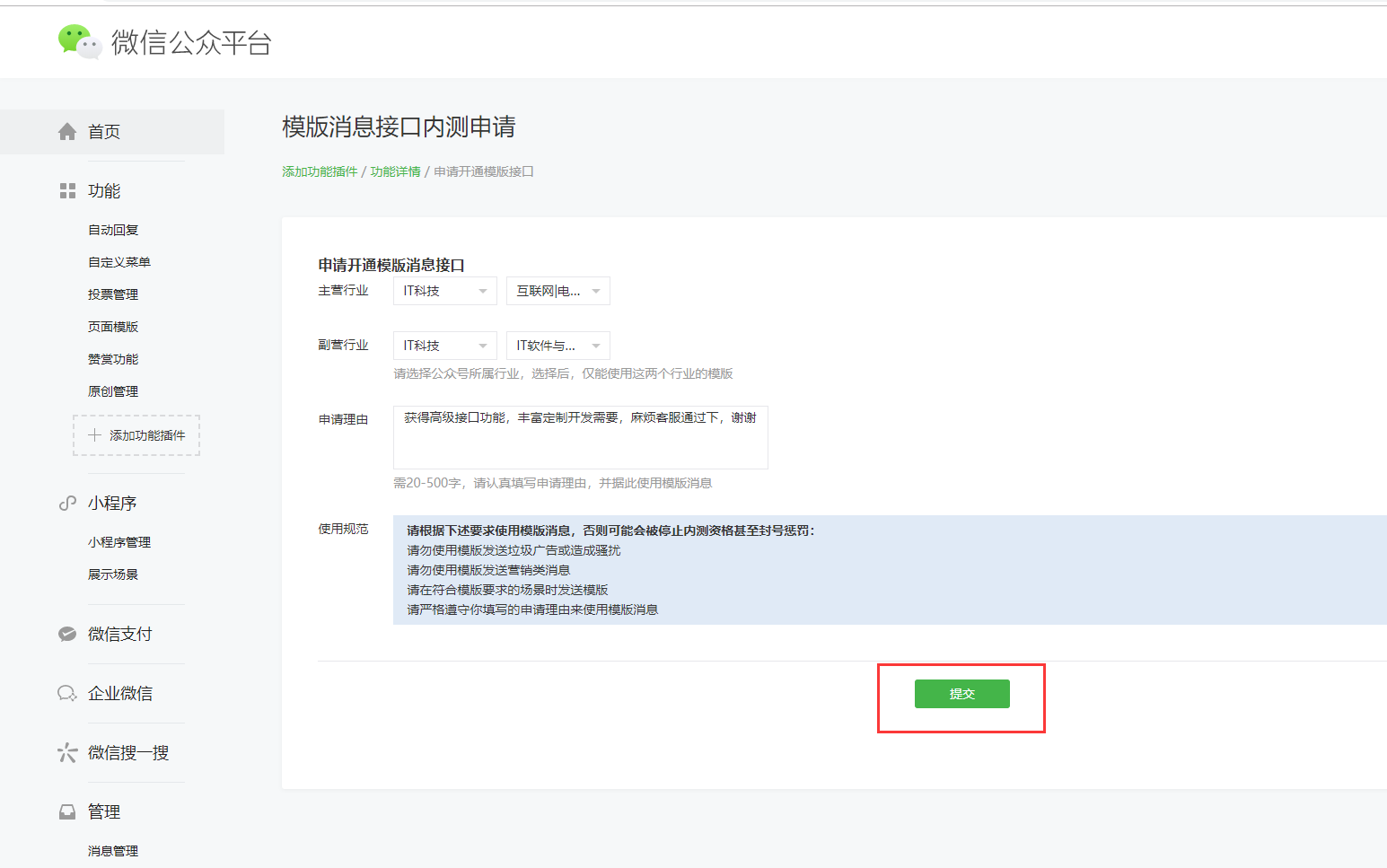Click the inbox icon beside 管理

tap(67, 812)
